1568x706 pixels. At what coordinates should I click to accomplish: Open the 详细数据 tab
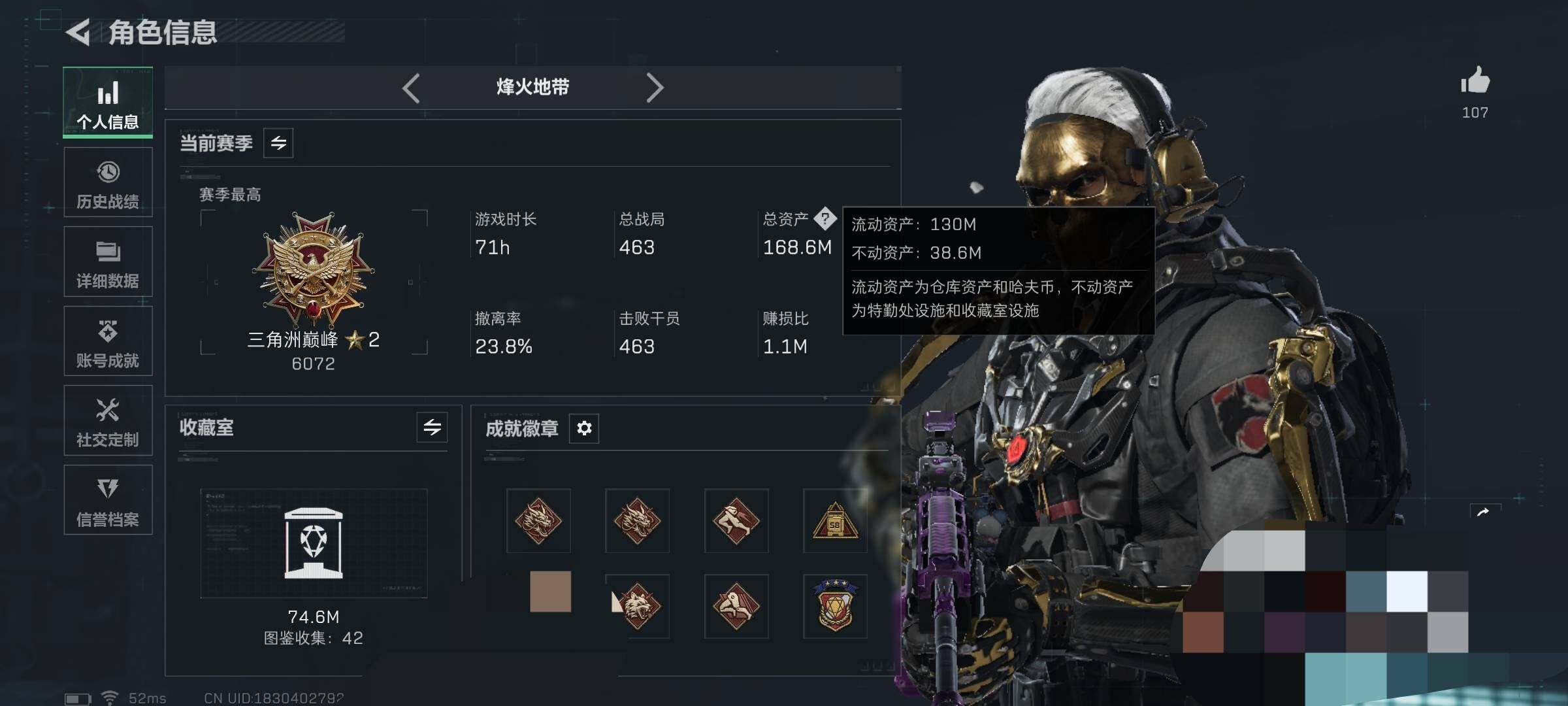(x=108, y=261)
